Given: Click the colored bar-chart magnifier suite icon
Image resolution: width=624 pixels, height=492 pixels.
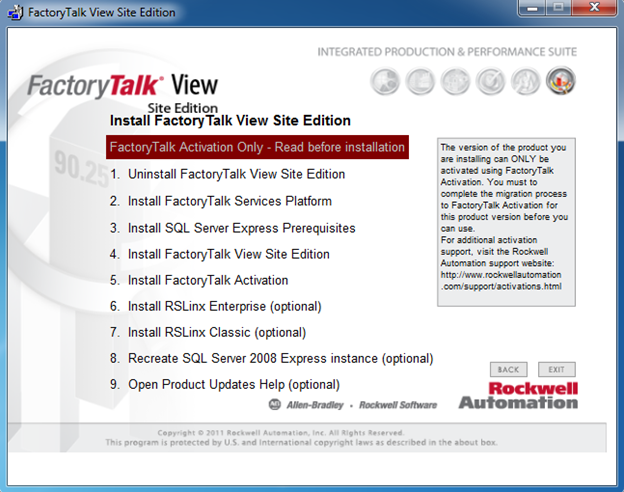Looking at the screenshot, I should tap(561, 82).
